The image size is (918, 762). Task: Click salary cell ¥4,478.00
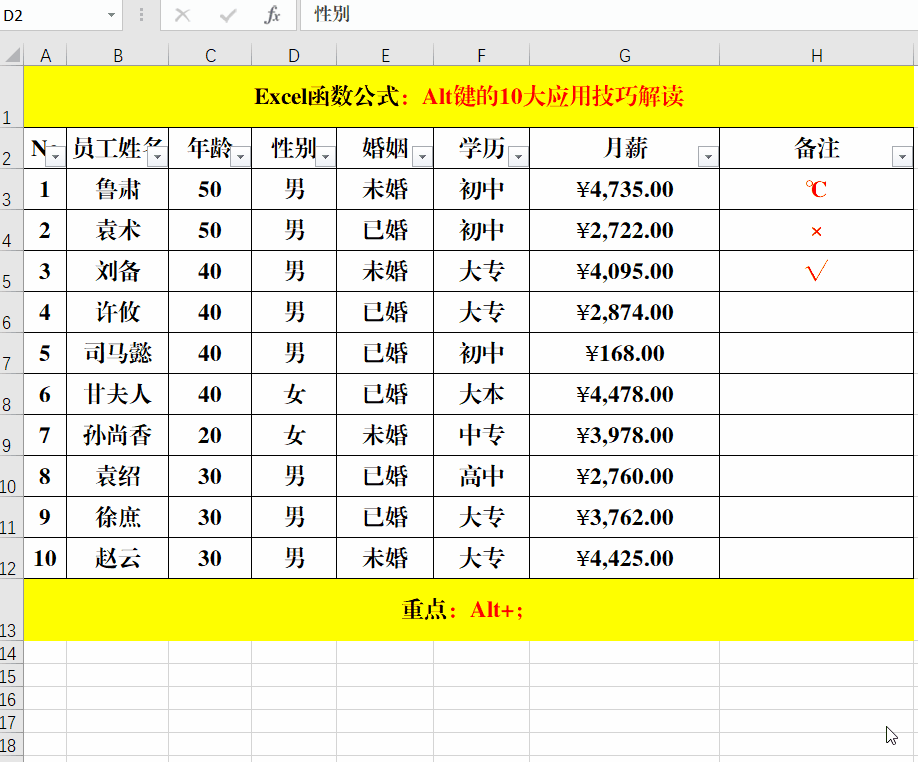coord(625,394)
